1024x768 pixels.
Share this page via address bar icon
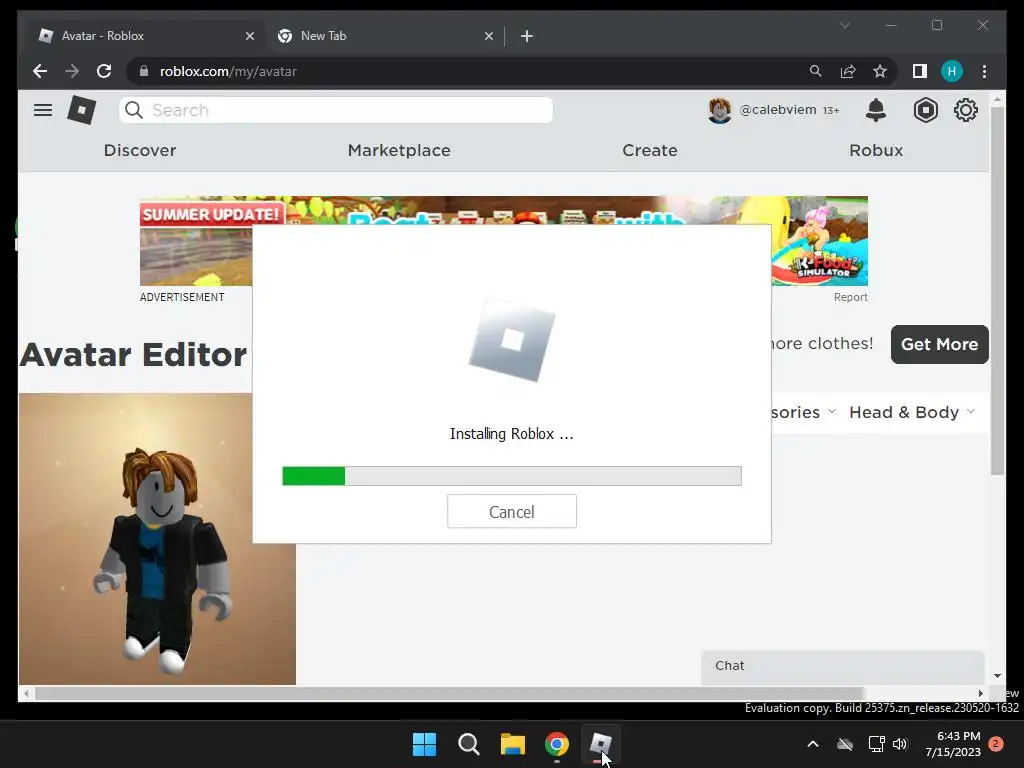(848, 71)
